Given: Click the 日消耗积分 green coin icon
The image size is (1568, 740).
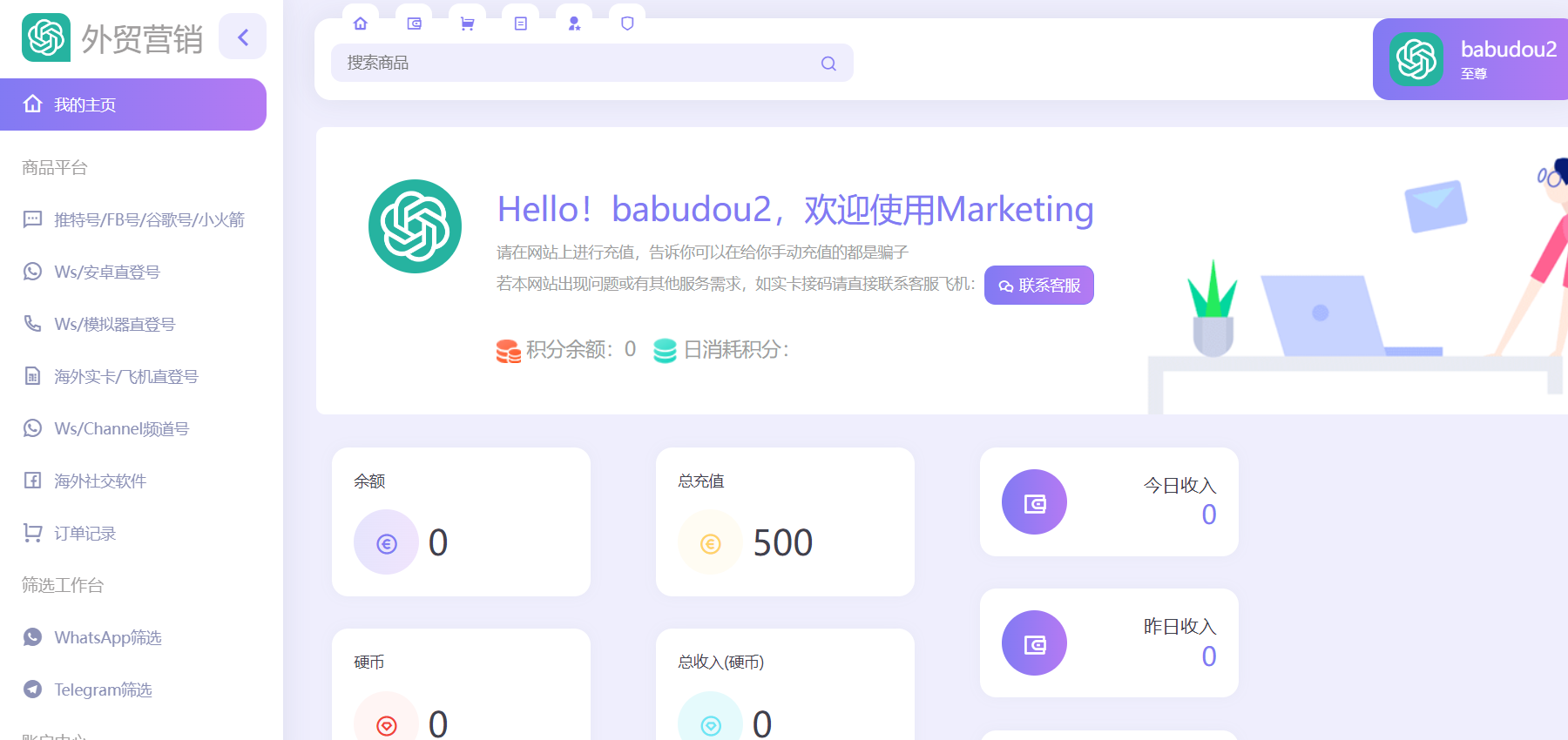Looking at the screenshot, I should [x=665, y=351].
